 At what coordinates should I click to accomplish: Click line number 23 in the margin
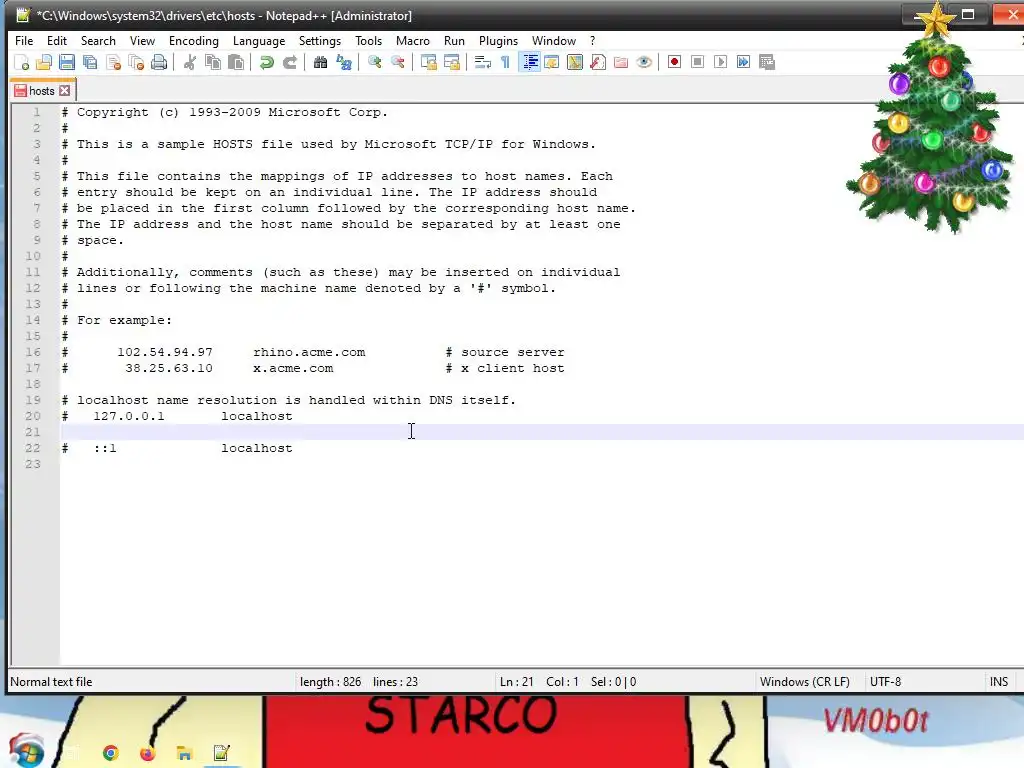(x=33, y=464)
